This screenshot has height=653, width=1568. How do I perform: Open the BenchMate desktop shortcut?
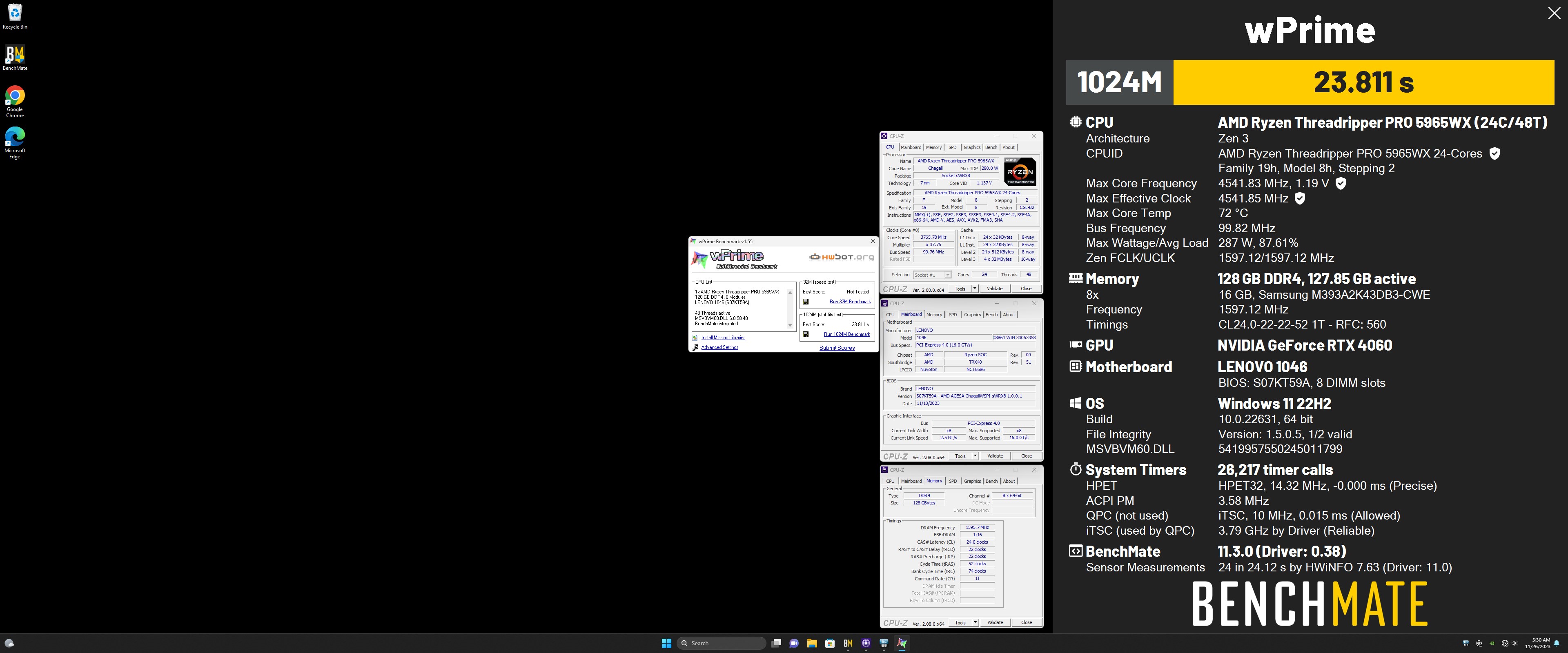[15, 58]
